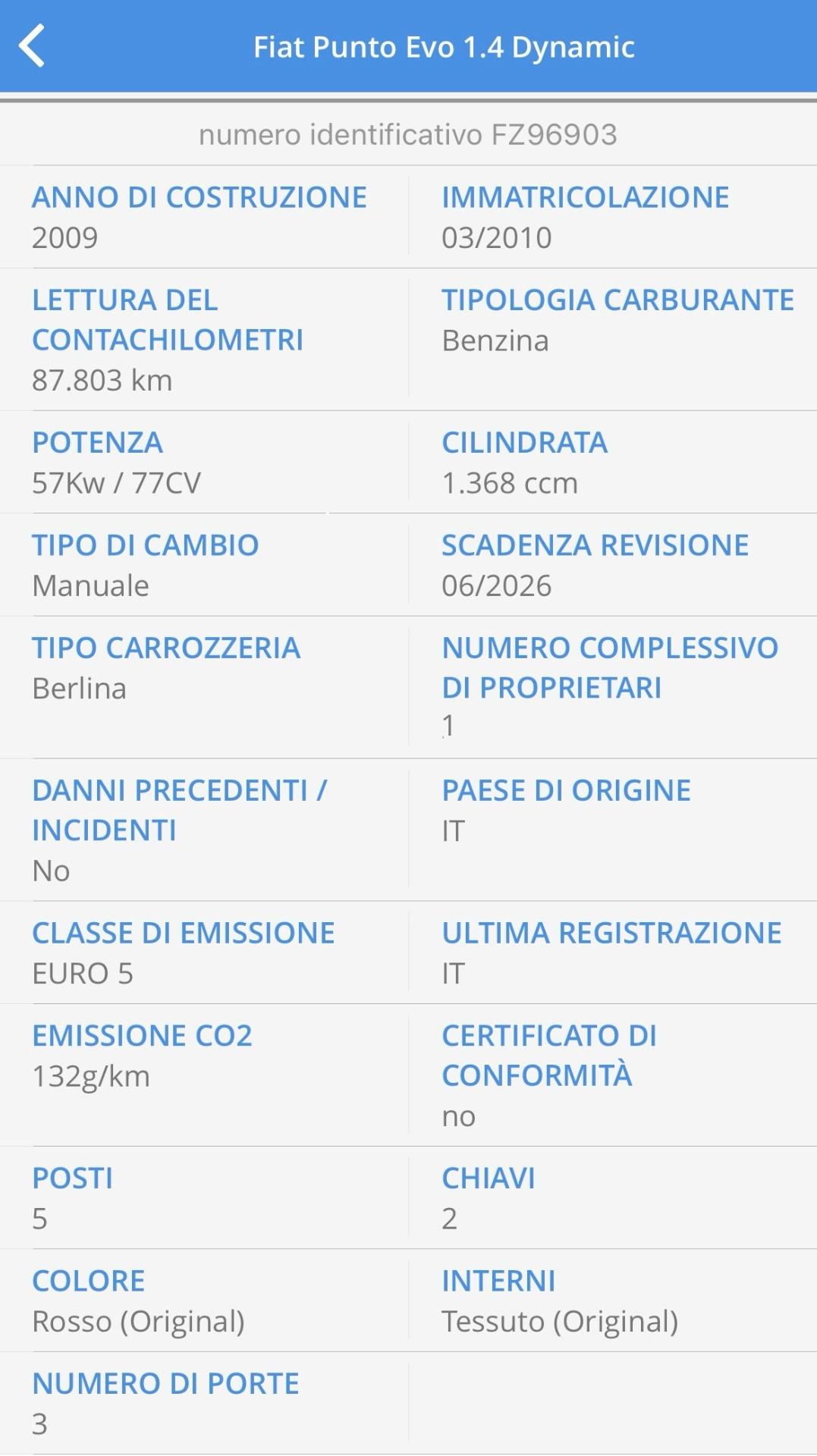Click the TIPO CARROZZERIA Berlina entry
The width and height of the screenshot is (817, 1456).
tap(165, 667)
